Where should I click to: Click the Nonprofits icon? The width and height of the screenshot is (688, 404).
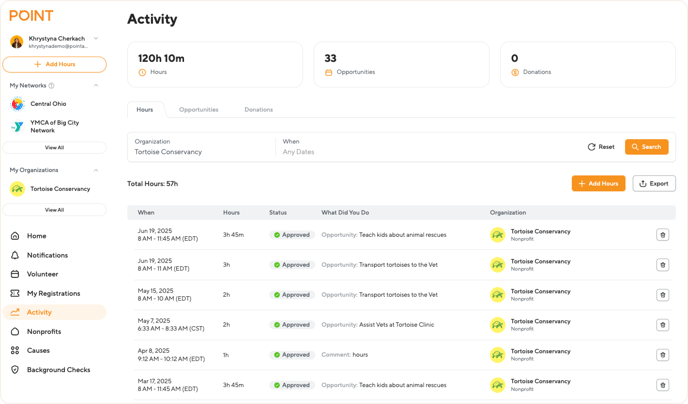pyautogui.click(x=15, y=332)
